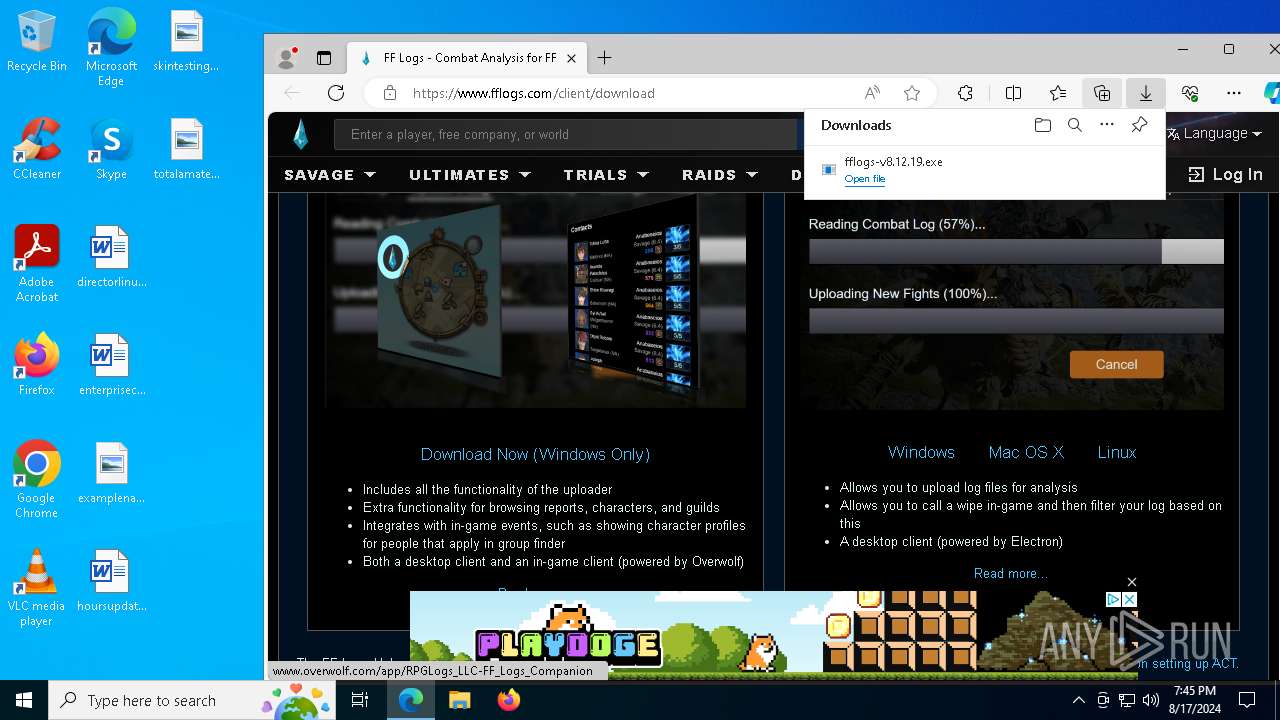Open more options in Downloads panel
1280x720 pixels.
point(1107,125)
